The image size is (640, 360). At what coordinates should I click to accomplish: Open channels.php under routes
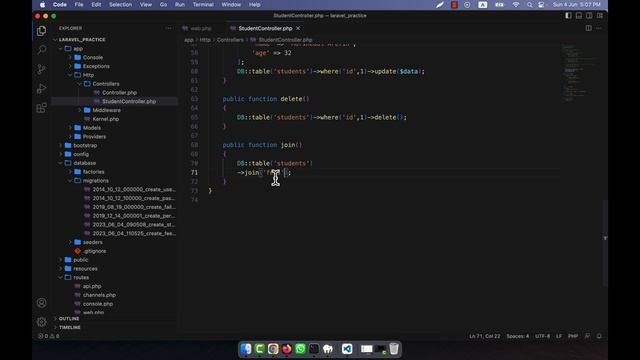point(99,295)
